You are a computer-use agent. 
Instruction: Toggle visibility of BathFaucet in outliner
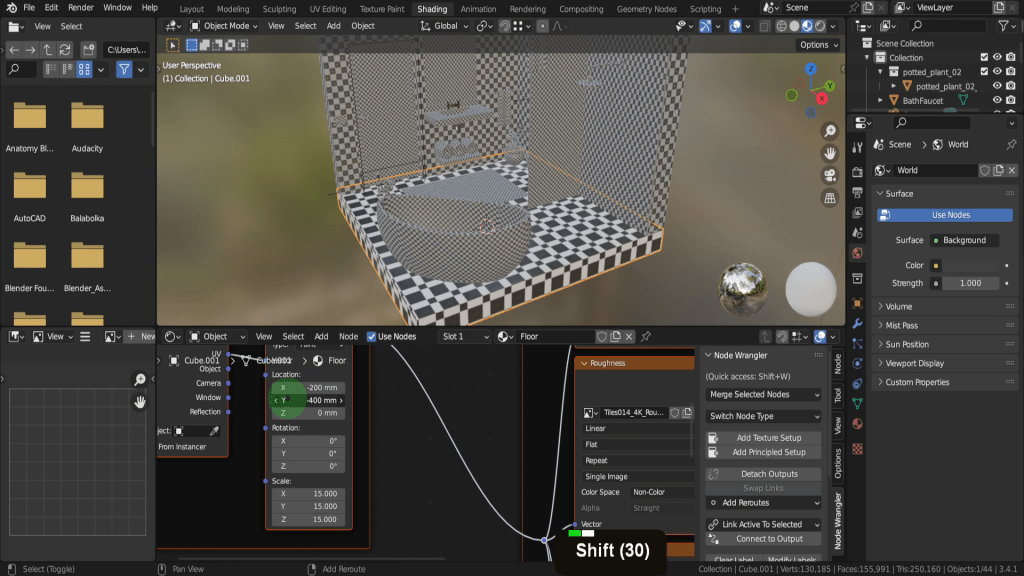997,100
